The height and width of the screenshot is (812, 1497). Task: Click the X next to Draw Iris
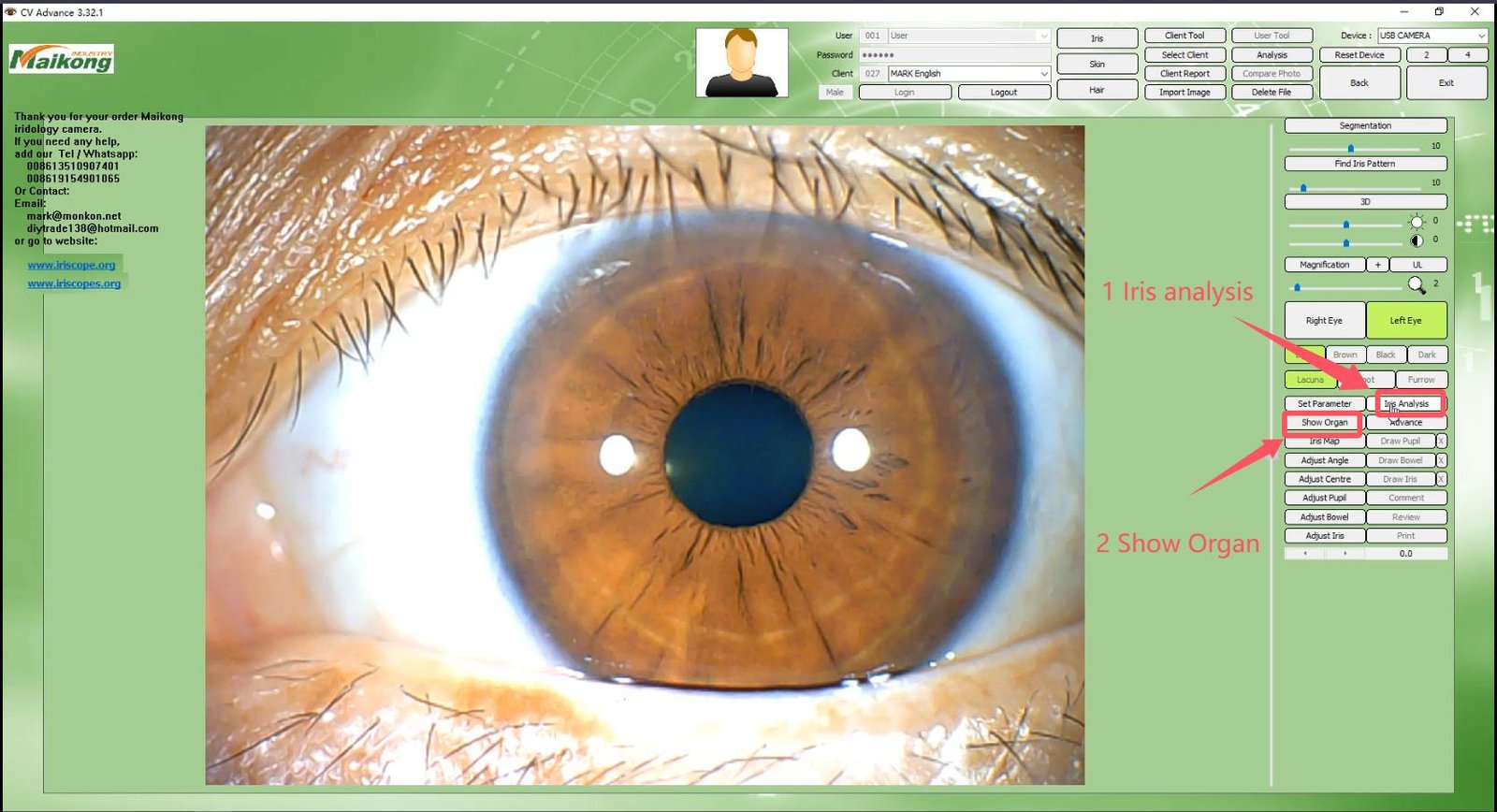click(1442, 479)
